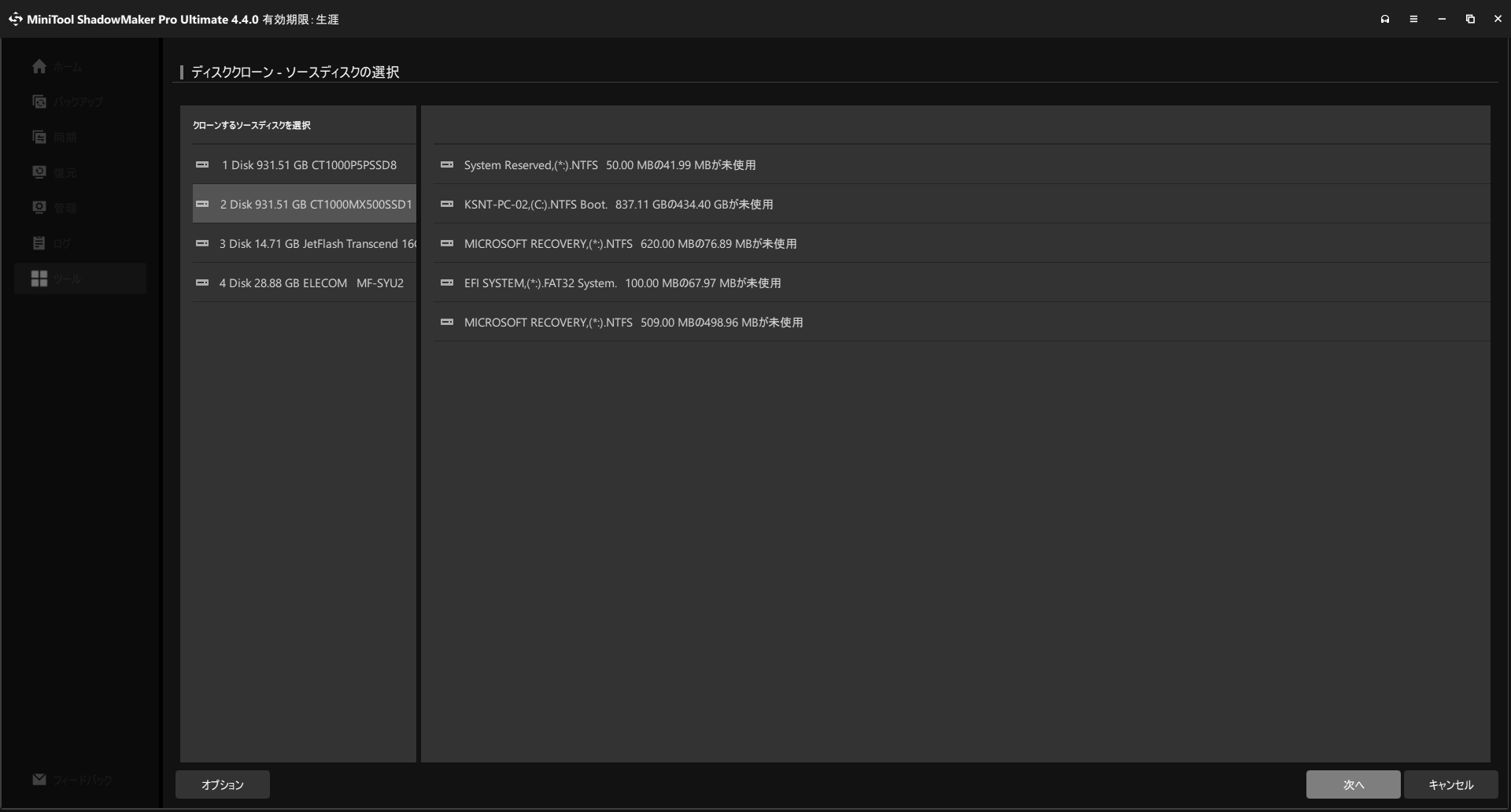Click the Manage (管理) sidebar icon

point(39,208)
